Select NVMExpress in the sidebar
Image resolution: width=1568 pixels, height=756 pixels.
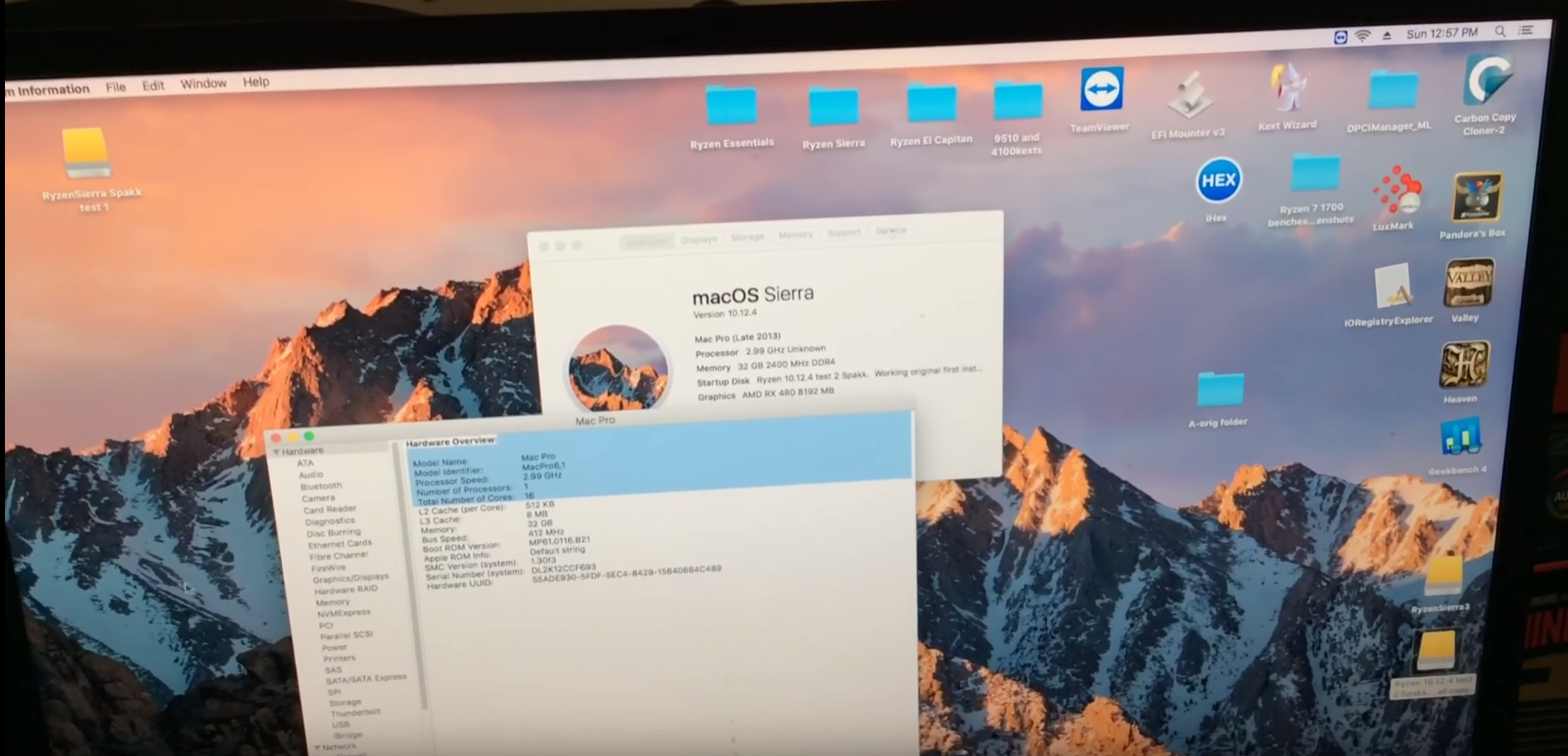click(344, 613)
